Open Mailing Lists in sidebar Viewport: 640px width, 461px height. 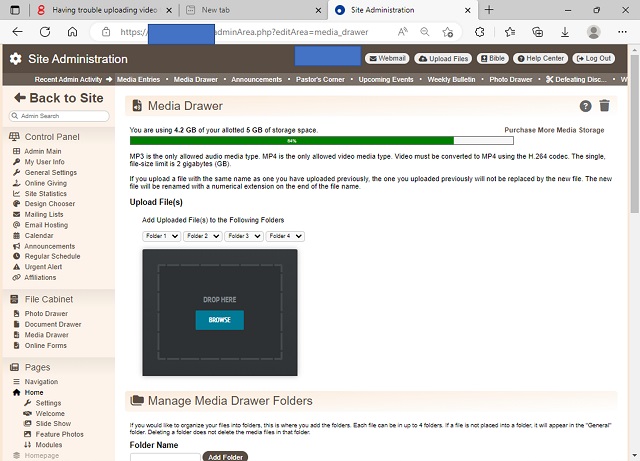(x=44, y=214)
